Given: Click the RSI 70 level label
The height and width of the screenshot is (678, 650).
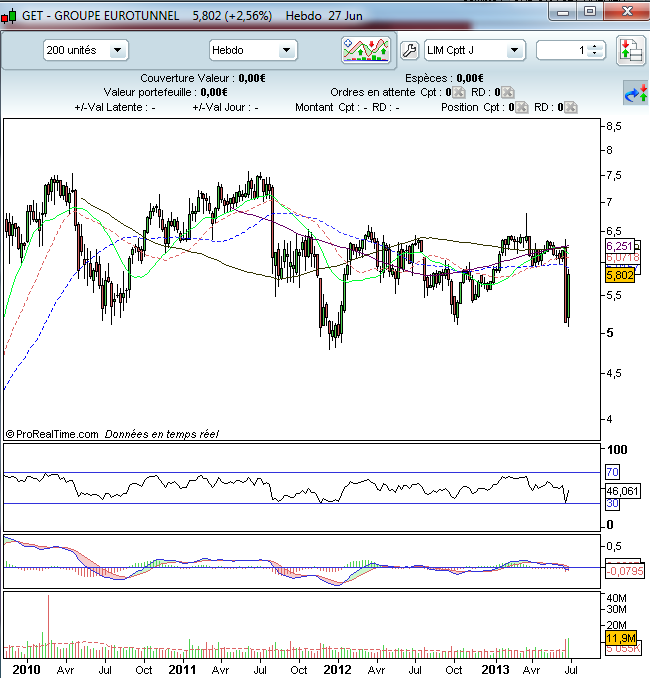Looking at the screenshot, I should [612, 472].
